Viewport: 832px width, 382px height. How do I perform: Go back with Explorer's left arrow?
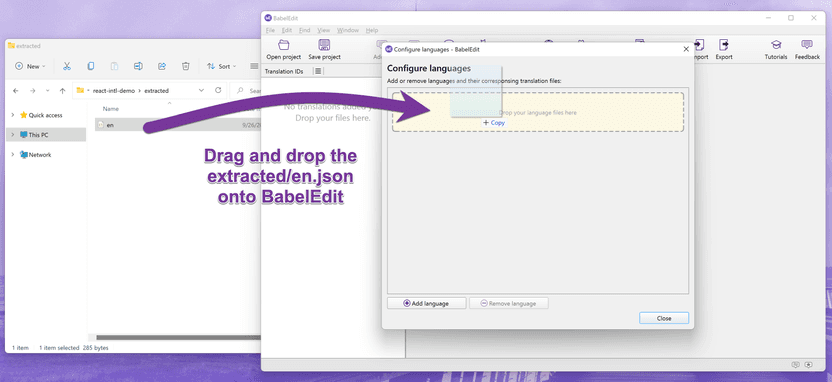tap(15, 91)
